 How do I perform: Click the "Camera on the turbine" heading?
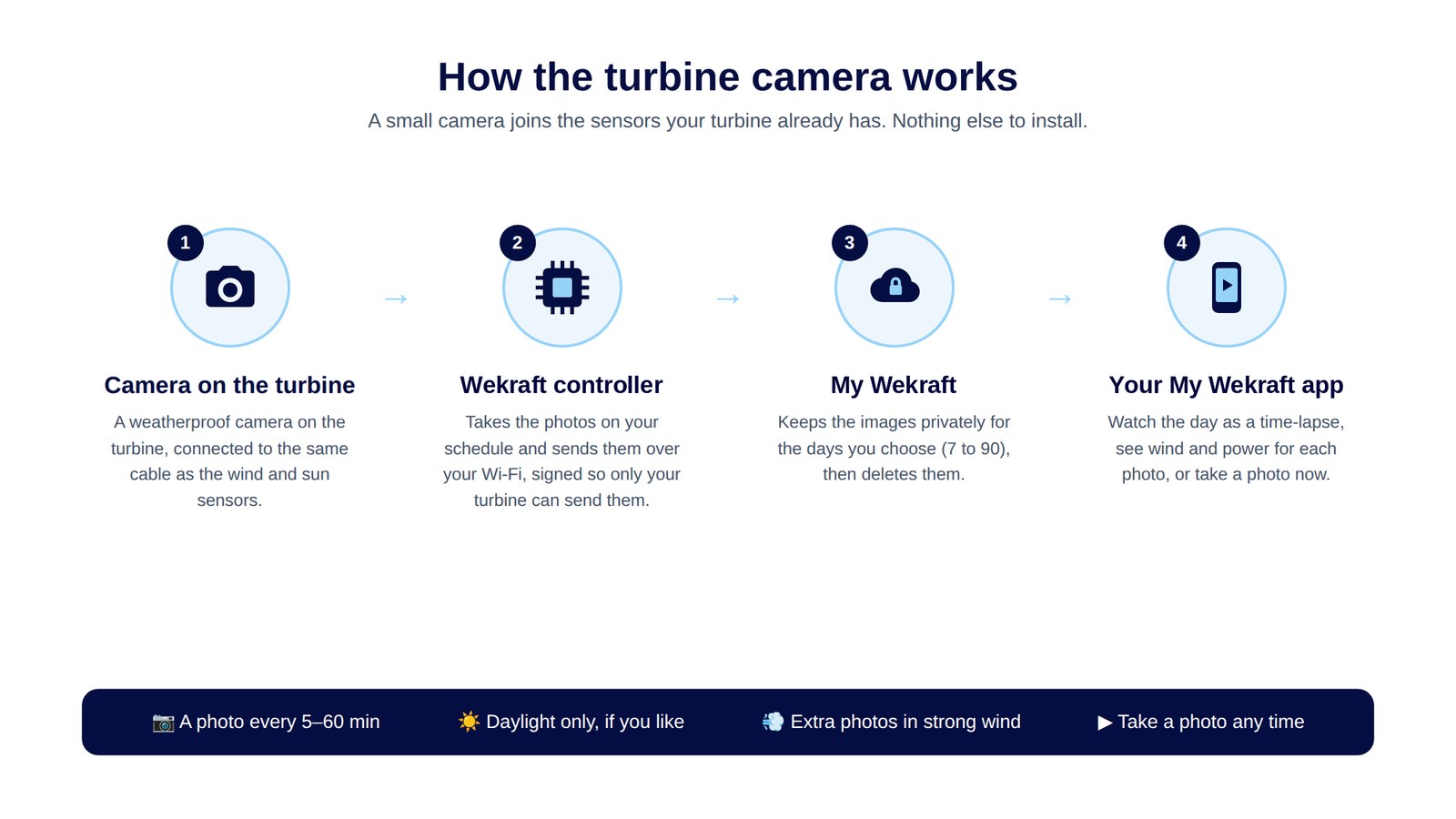point(229,385)
